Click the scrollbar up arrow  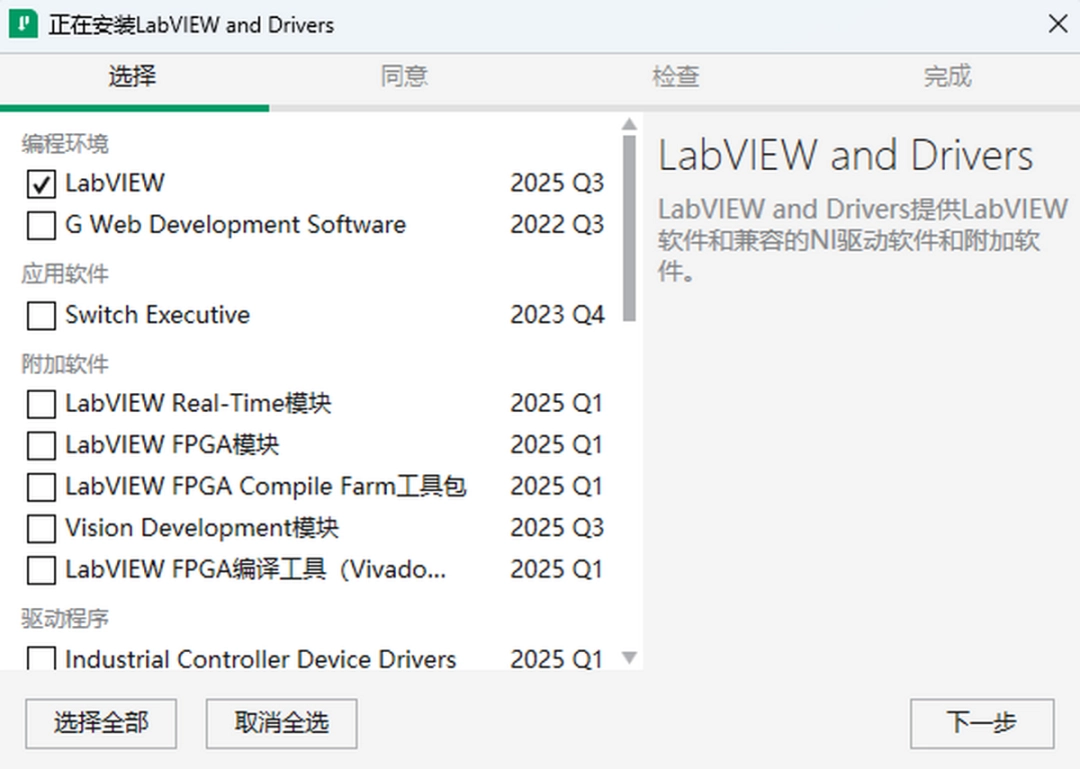tap(630, 122)
